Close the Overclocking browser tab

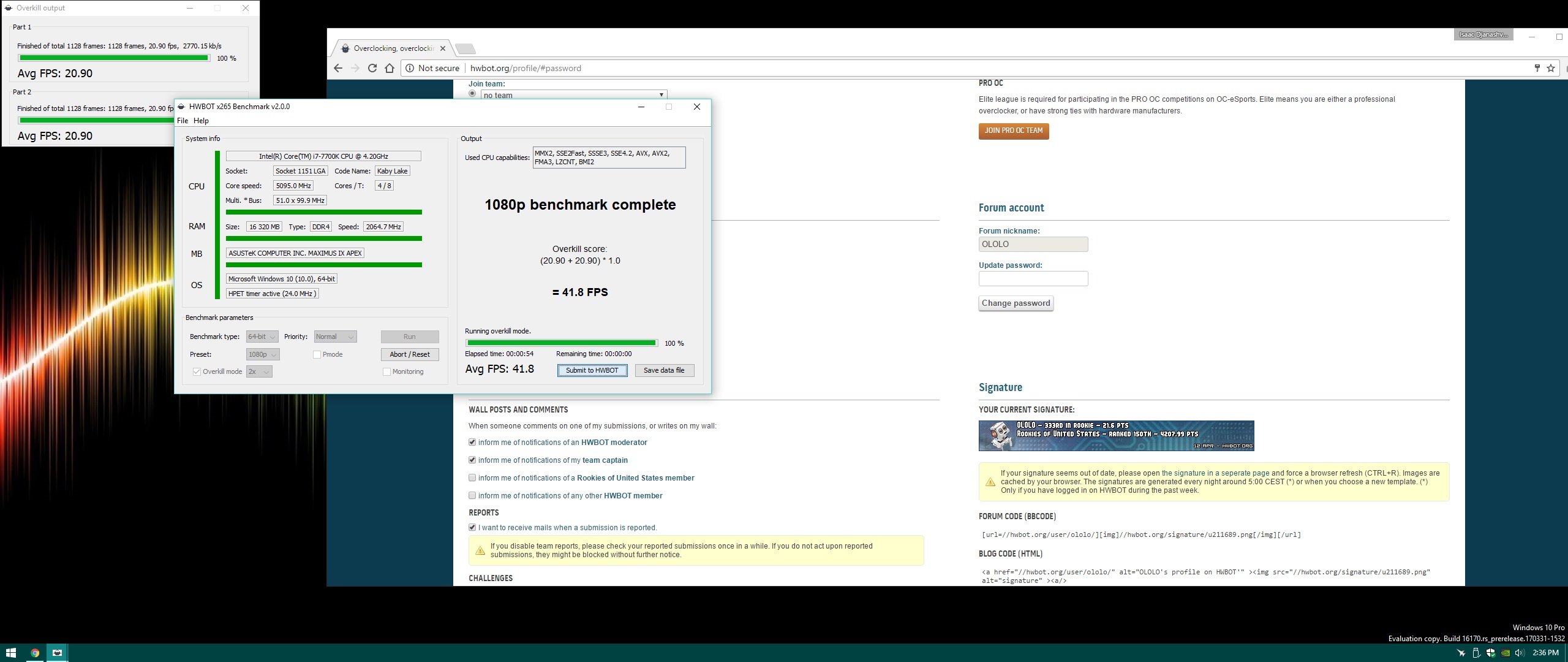pyautogui.click(x=443, y=48)
